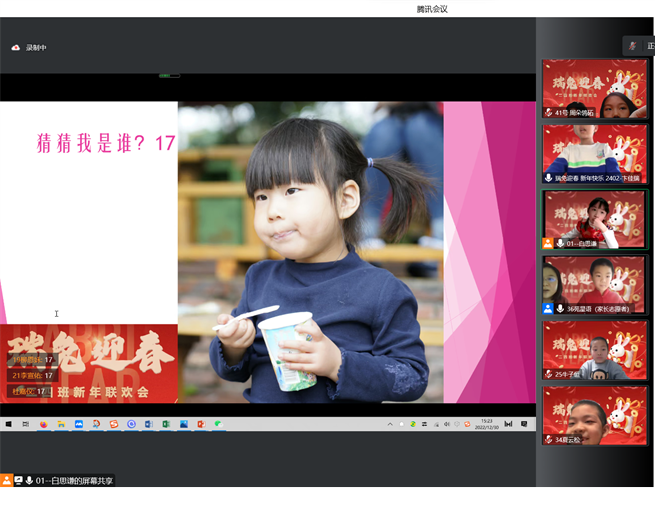Select the 34 participant video tile
Viewport: 655px width, 513px height.
pos(594,416)
